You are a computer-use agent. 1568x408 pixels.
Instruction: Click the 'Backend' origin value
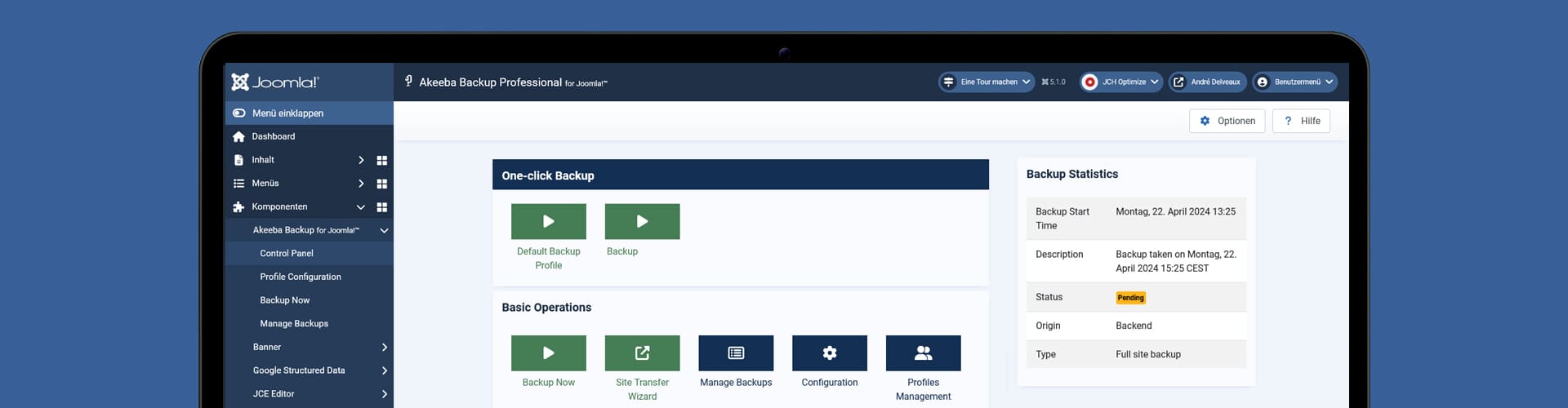(x=1134, y=326)
